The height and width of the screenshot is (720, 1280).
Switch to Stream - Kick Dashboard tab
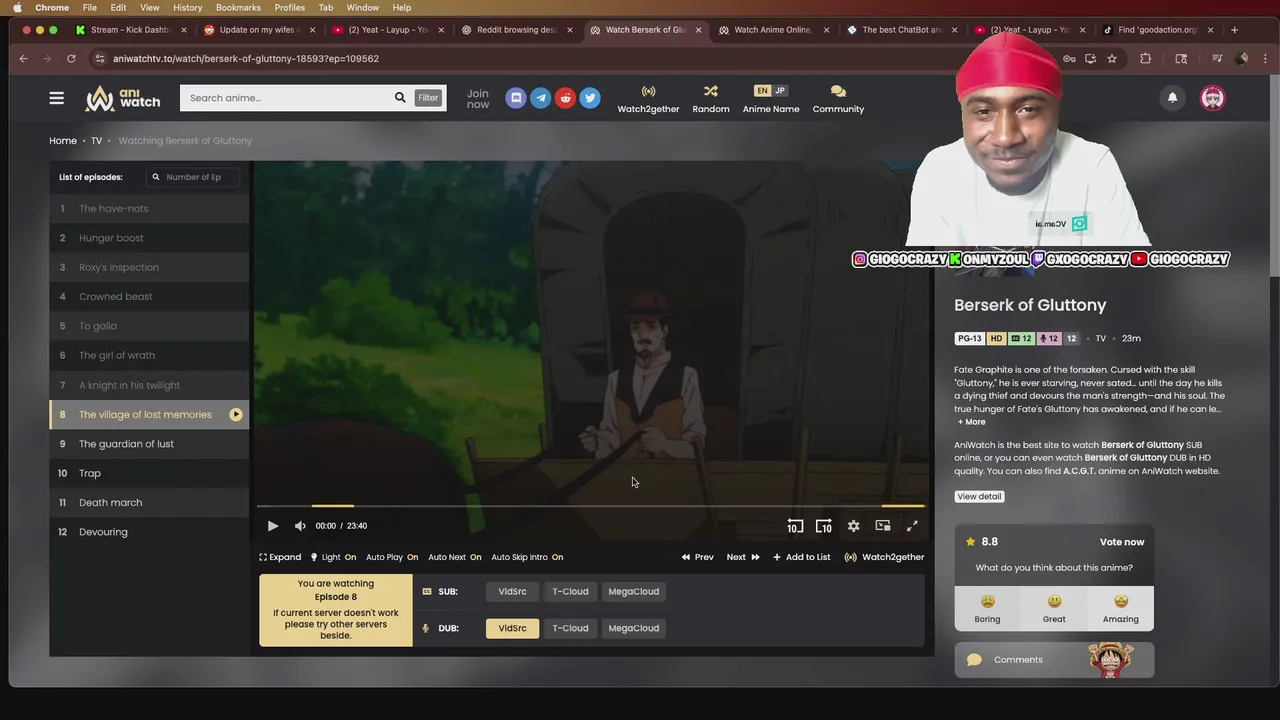tap(130, 30)
